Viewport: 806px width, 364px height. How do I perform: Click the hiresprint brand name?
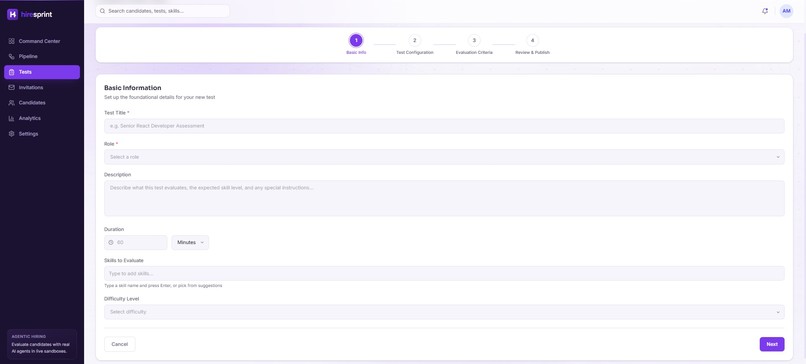pos(36,14)
